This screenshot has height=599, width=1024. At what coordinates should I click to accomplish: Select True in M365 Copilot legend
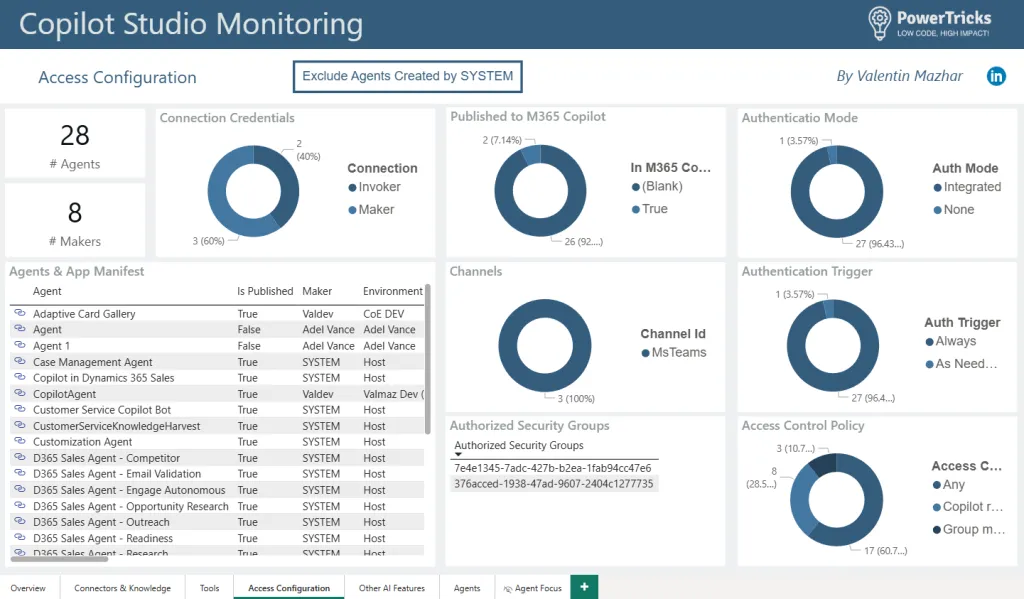[x=649, y=209]
